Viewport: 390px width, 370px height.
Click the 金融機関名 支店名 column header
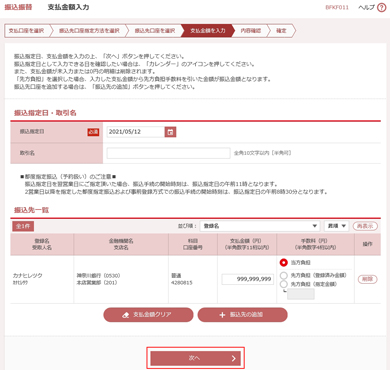point(121,244)
